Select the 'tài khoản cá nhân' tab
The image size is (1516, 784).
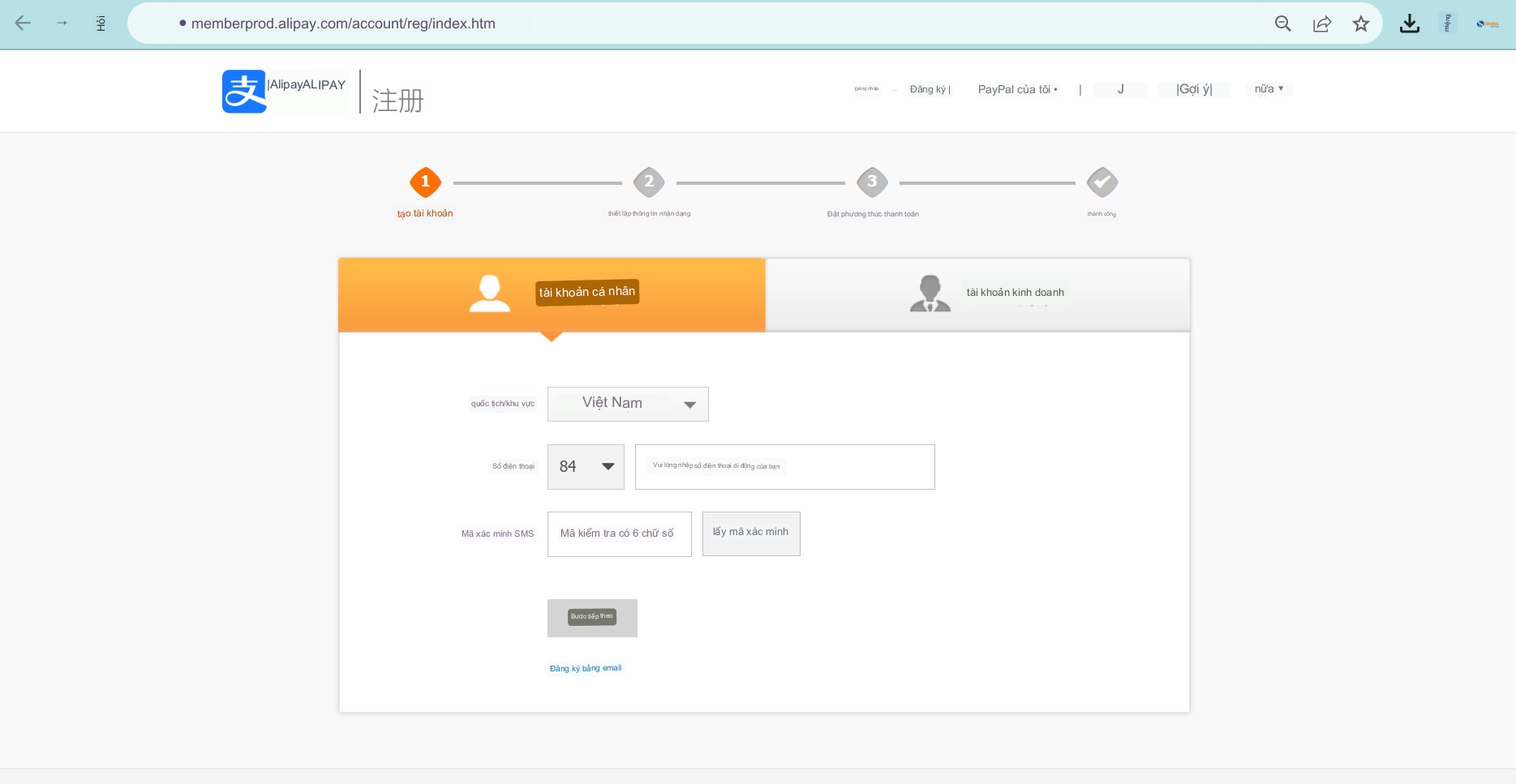pos(552,294)
